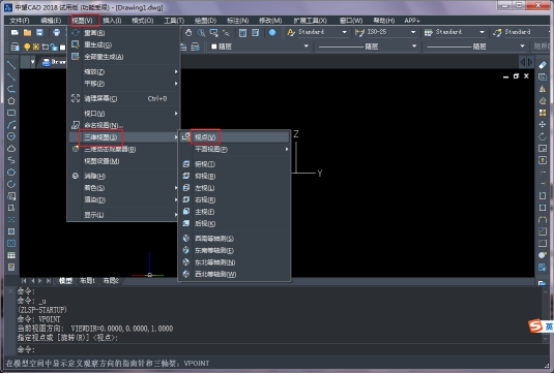Choose 清理屏幕(C) menu entry
554x374 pixels.
(x=124, y=99)
